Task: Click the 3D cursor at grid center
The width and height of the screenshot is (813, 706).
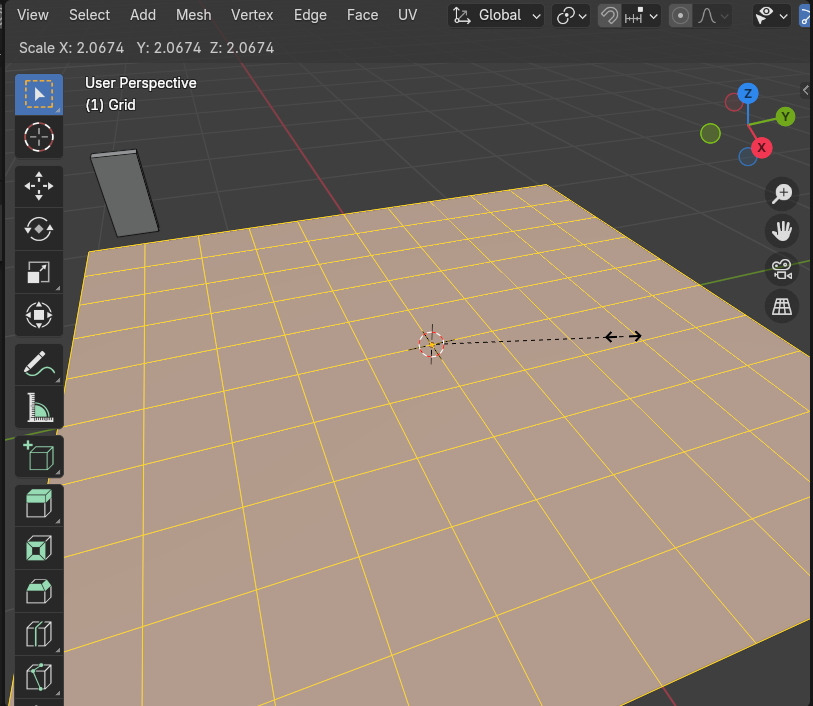Action: coord(431,344)
